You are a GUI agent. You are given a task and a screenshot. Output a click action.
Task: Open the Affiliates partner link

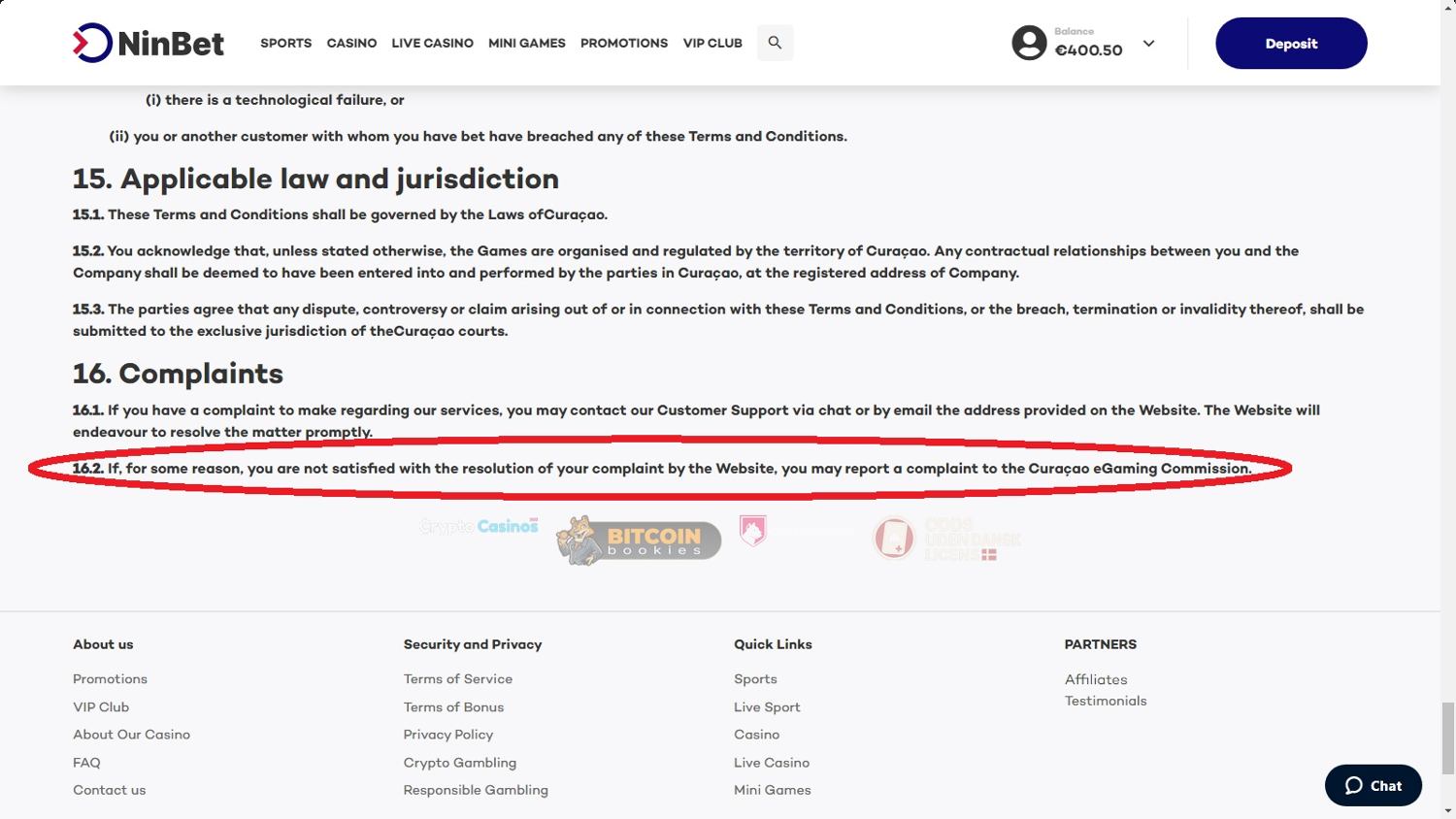tap(1096, 679)
